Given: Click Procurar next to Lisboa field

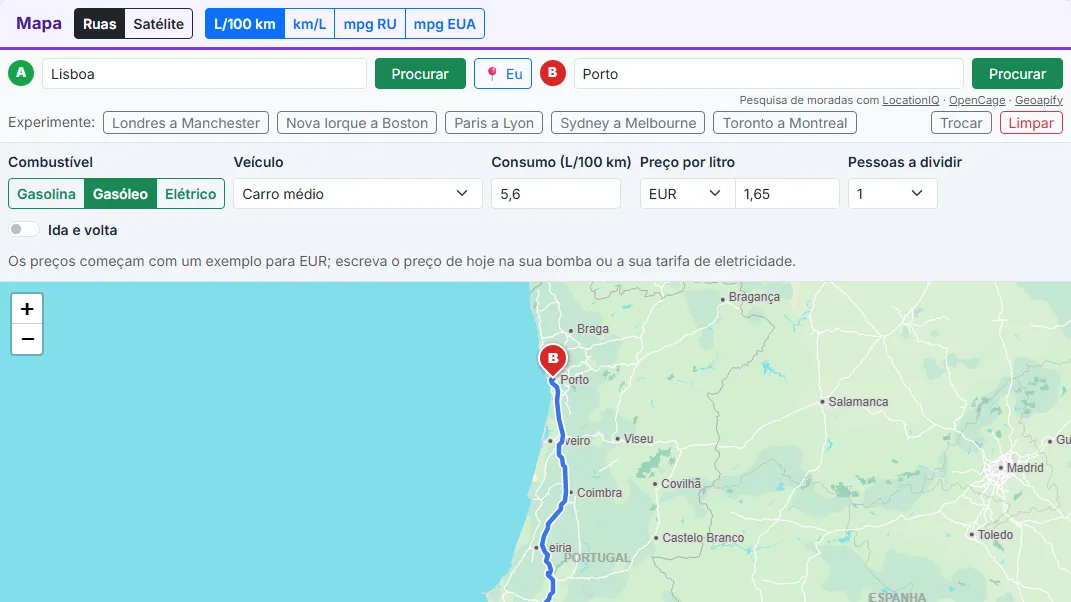Looking at the screenshot, I should pos(420,74).
